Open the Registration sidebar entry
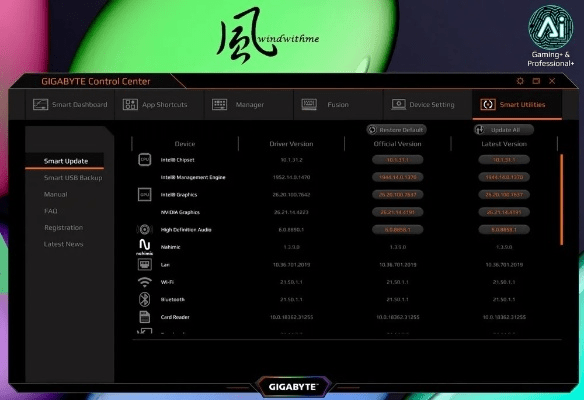The image size is (584, 400). [63, 228]
